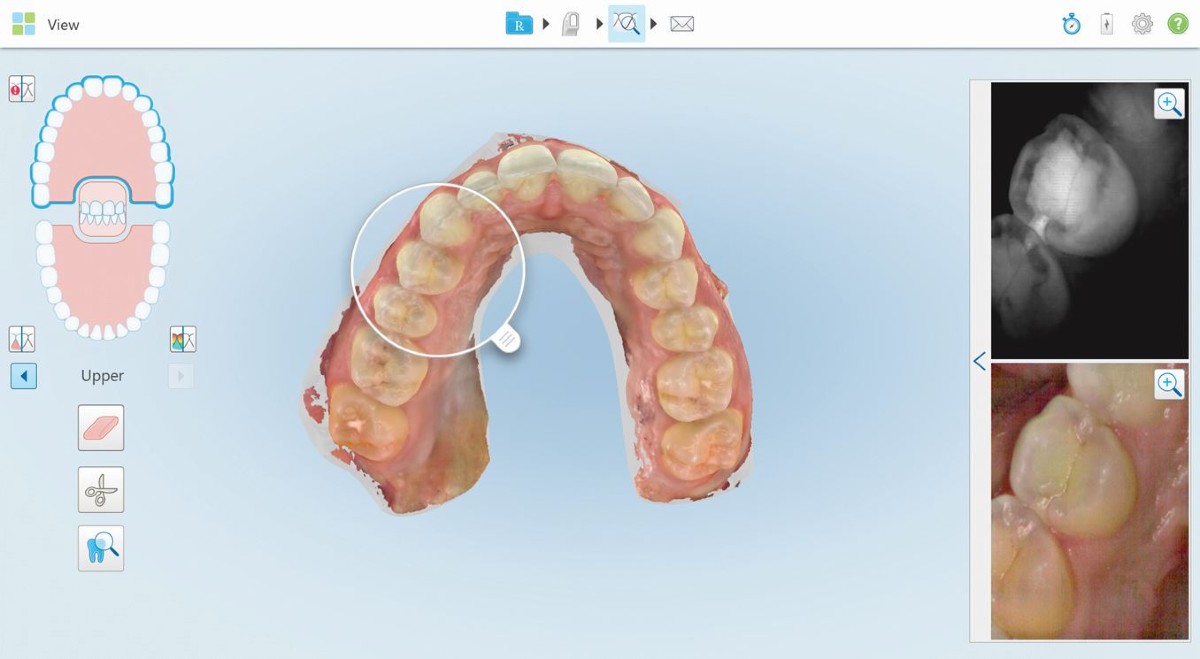1200x659 pixels.
Task: Click the blue left arrow beside Upper
Action: coord(23,375)
